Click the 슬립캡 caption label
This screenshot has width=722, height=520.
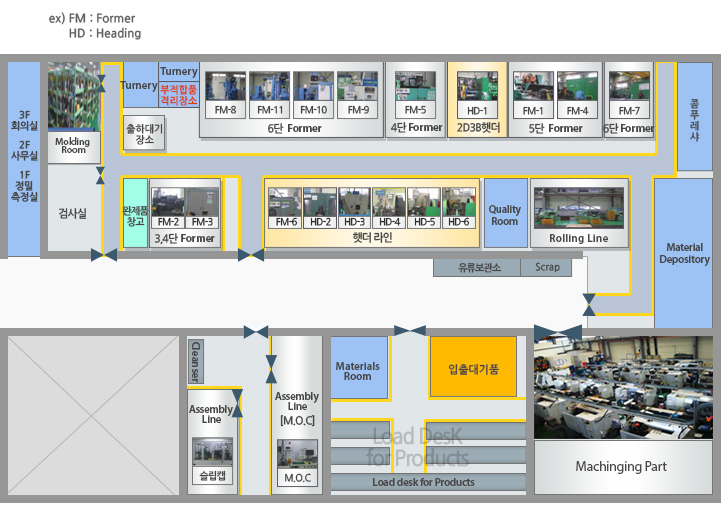point(212,475)
